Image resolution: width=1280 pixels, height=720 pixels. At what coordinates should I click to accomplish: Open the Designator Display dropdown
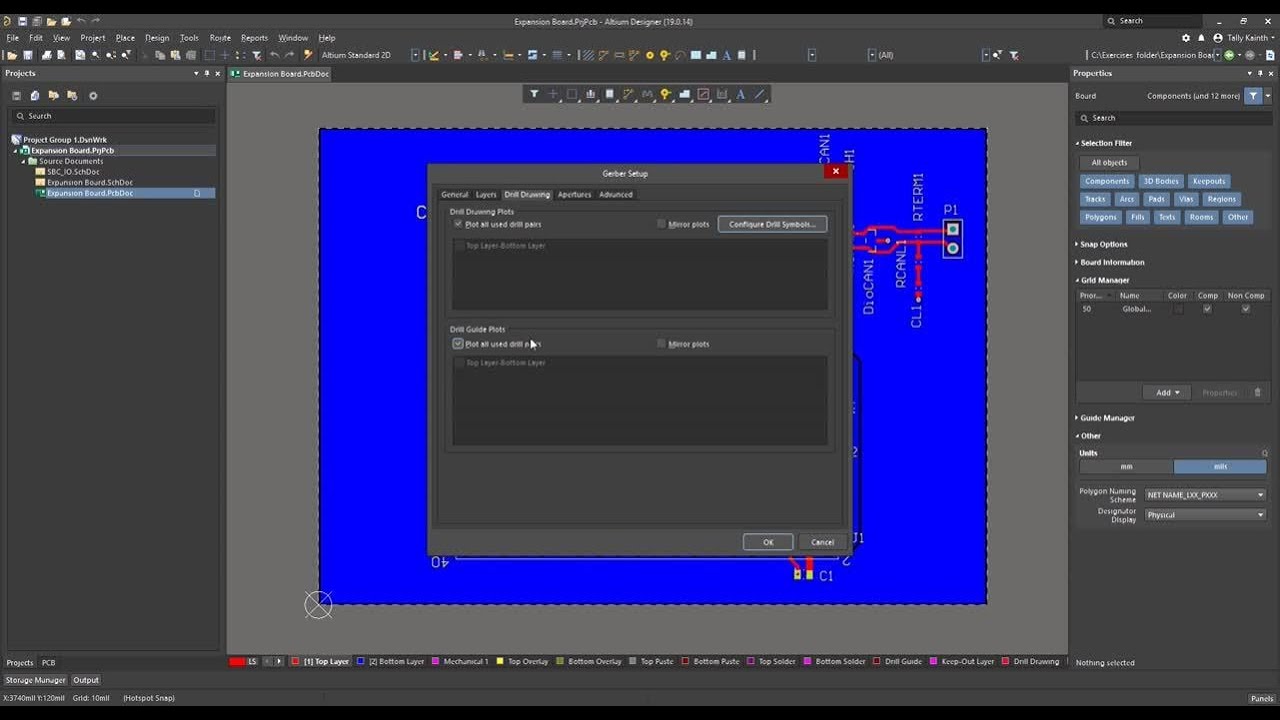coord(1205,515)
